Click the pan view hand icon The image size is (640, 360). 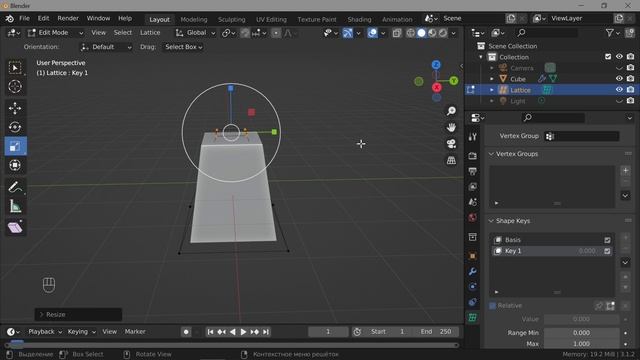[x=451, y=127]
